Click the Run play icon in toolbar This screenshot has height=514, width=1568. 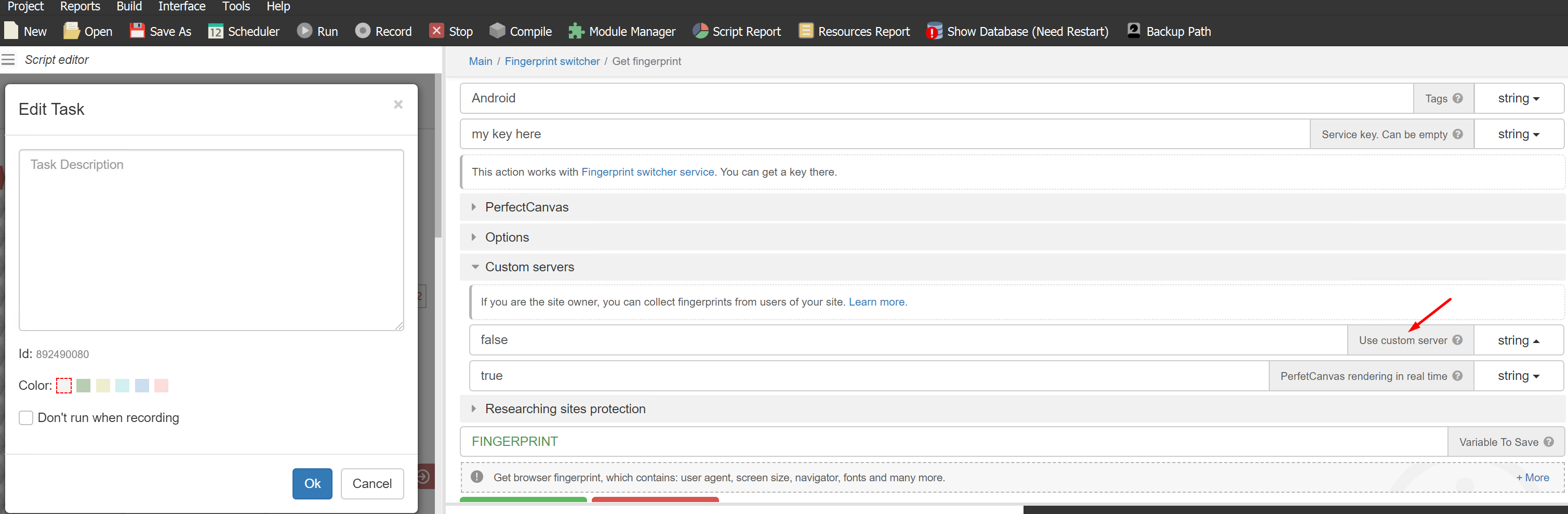(x=304, y=31)
